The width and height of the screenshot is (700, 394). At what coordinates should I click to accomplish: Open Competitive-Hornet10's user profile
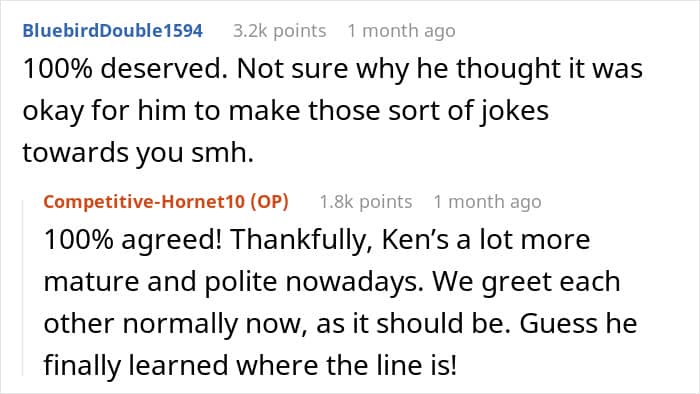pos(145,202)
